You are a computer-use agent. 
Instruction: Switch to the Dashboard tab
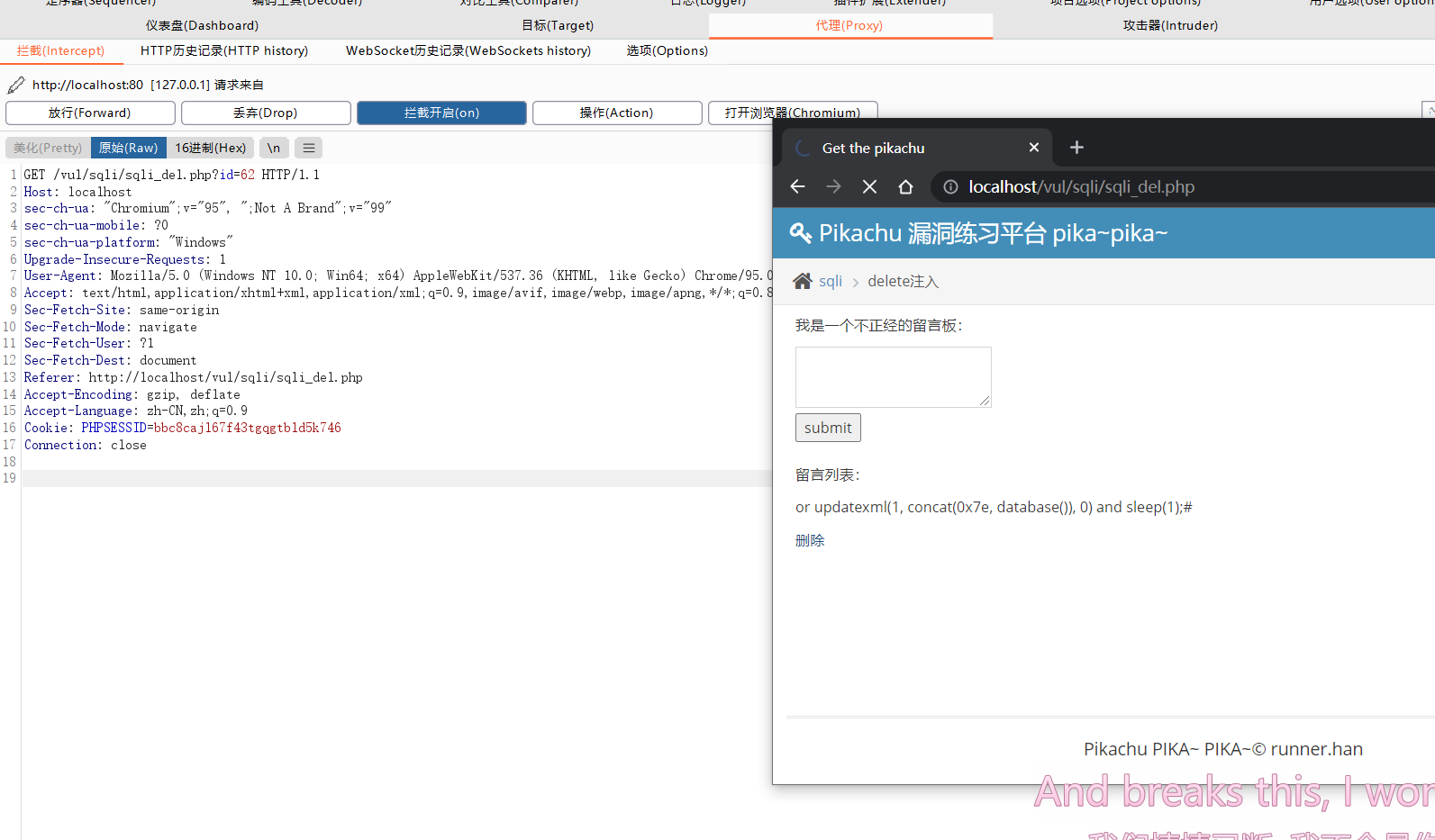click(x=203, y=25)
